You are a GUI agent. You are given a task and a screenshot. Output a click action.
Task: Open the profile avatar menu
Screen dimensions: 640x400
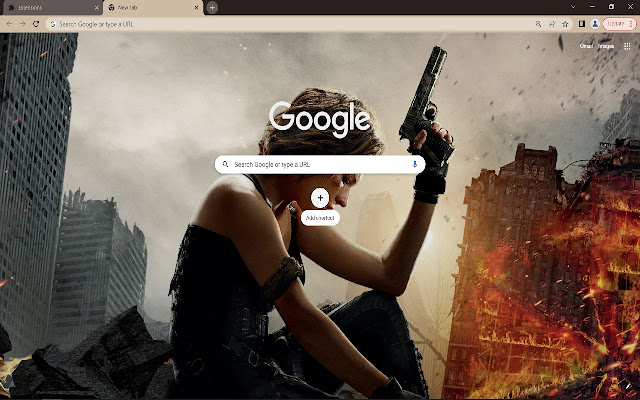pyautogui.click(x=595, y=24)
